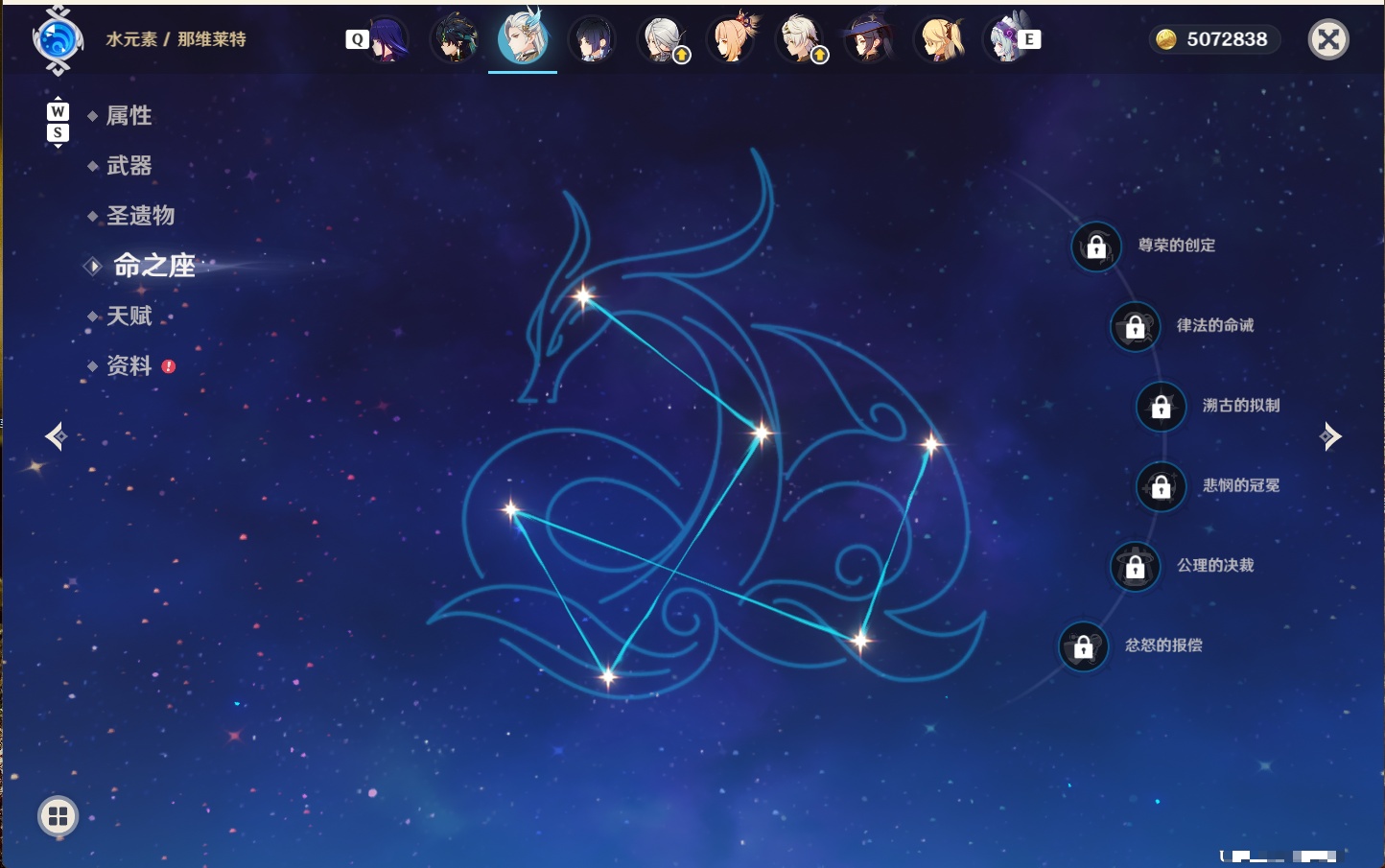The height and width of the screenshot is (868, 1385).
Task: Open the 属性 attributes menu item
Action: (129, 116)
